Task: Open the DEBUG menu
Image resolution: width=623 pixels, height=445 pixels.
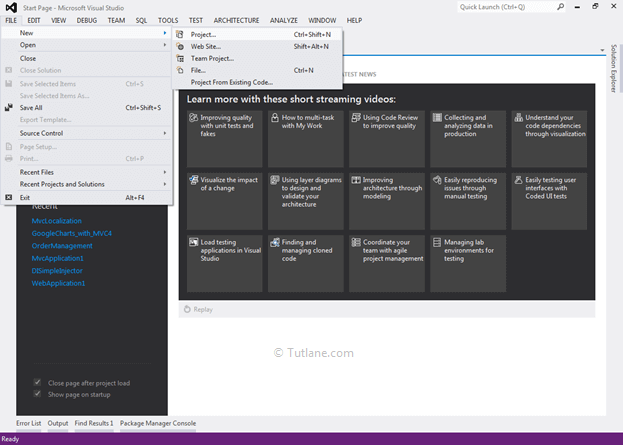Action: (87, 20)
